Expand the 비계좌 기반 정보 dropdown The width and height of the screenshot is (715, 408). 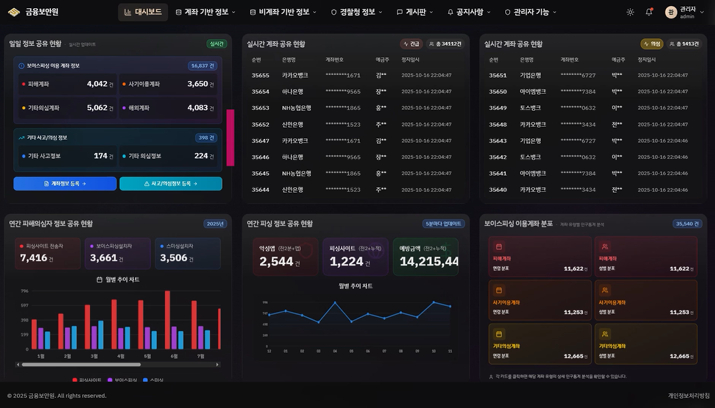tap(283, 12)
